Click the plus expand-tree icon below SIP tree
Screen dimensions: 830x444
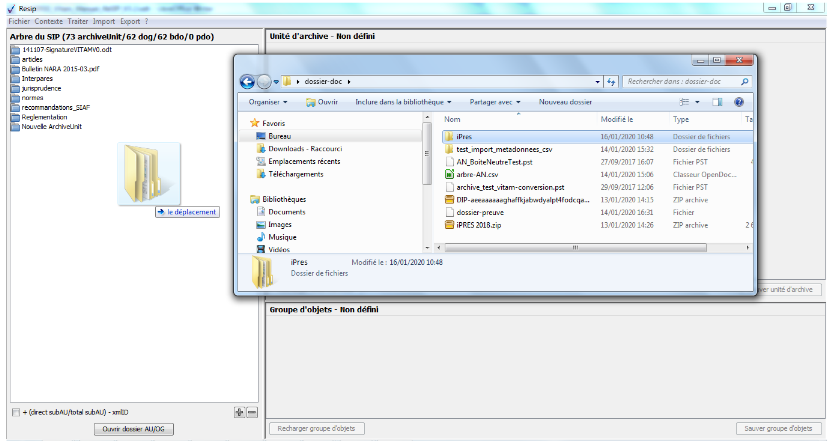(239, 412)
